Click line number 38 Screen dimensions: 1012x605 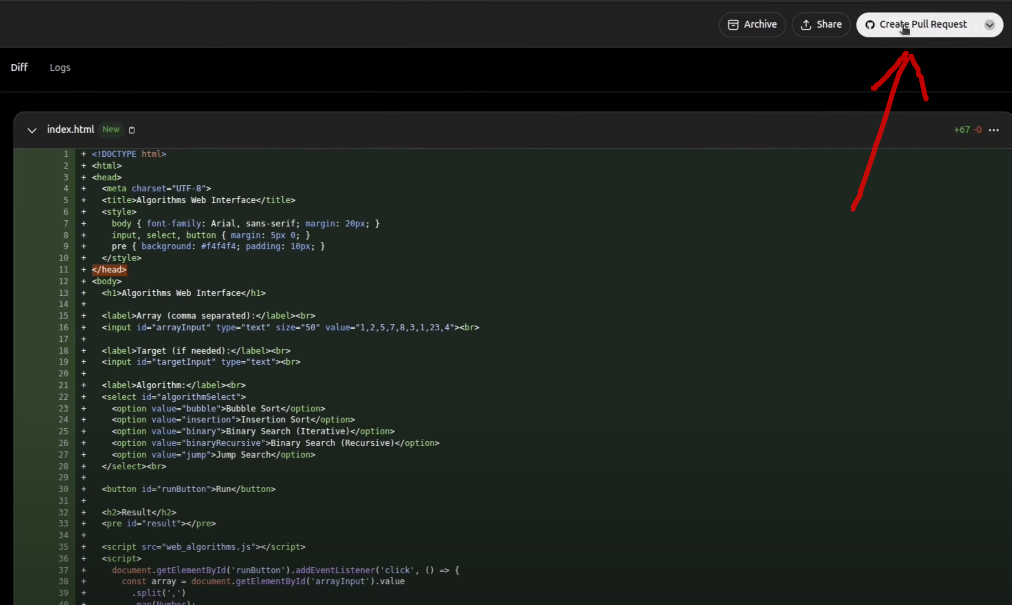coord(63,581)
